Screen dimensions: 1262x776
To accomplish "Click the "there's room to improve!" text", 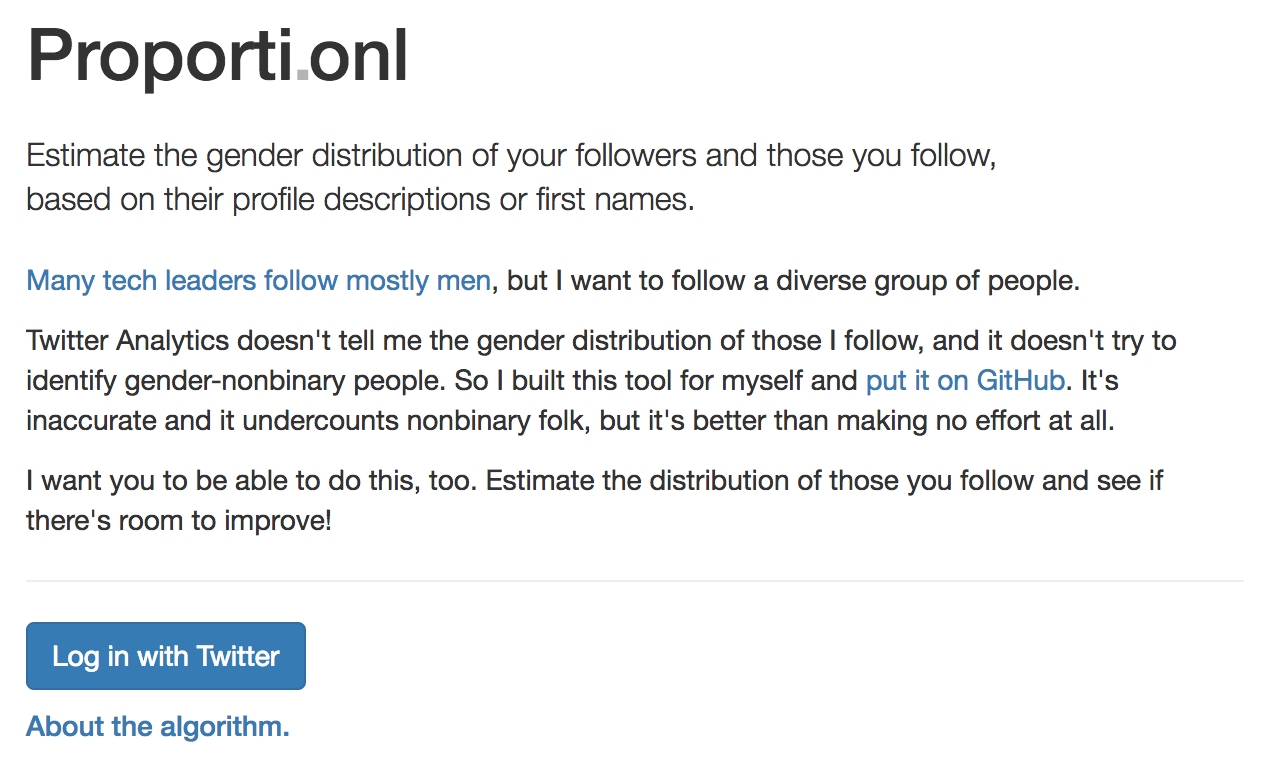I will [x=178, y=520].
